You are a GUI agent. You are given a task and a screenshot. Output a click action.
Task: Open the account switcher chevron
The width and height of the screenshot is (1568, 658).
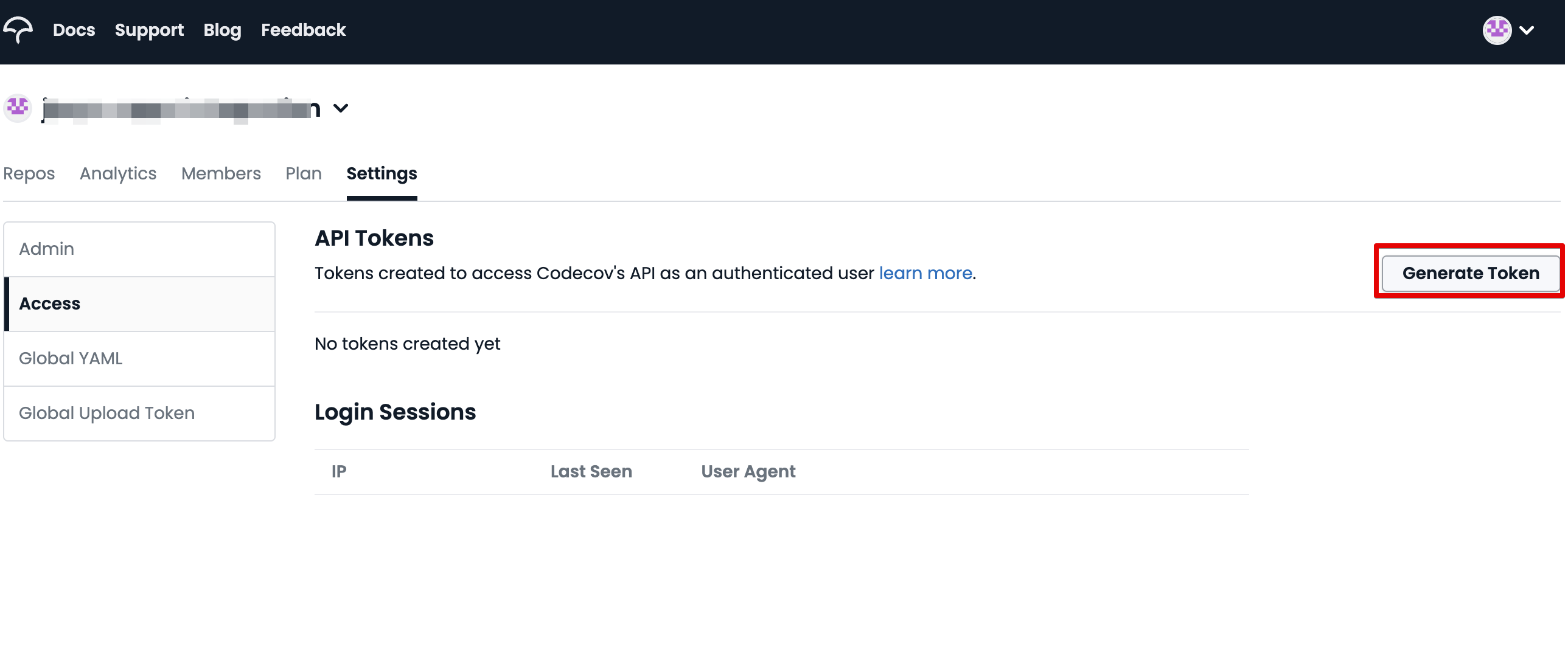click(341, 108)
